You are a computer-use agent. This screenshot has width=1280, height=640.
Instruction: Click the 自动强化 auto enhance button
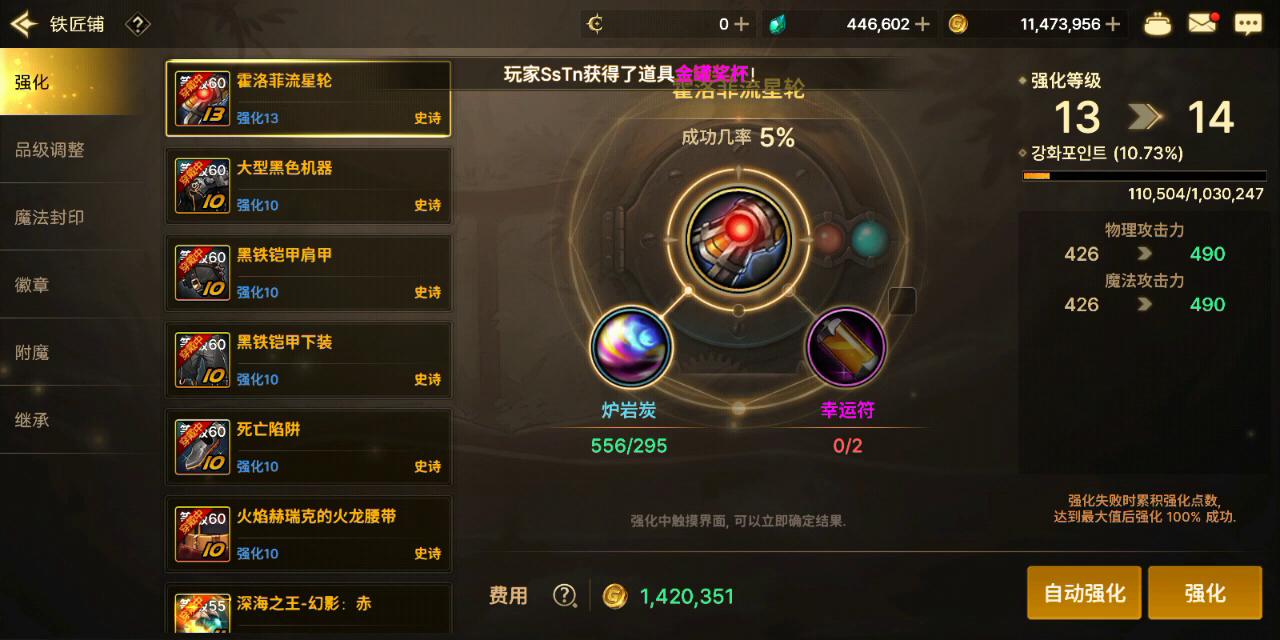coord(1084,593)
